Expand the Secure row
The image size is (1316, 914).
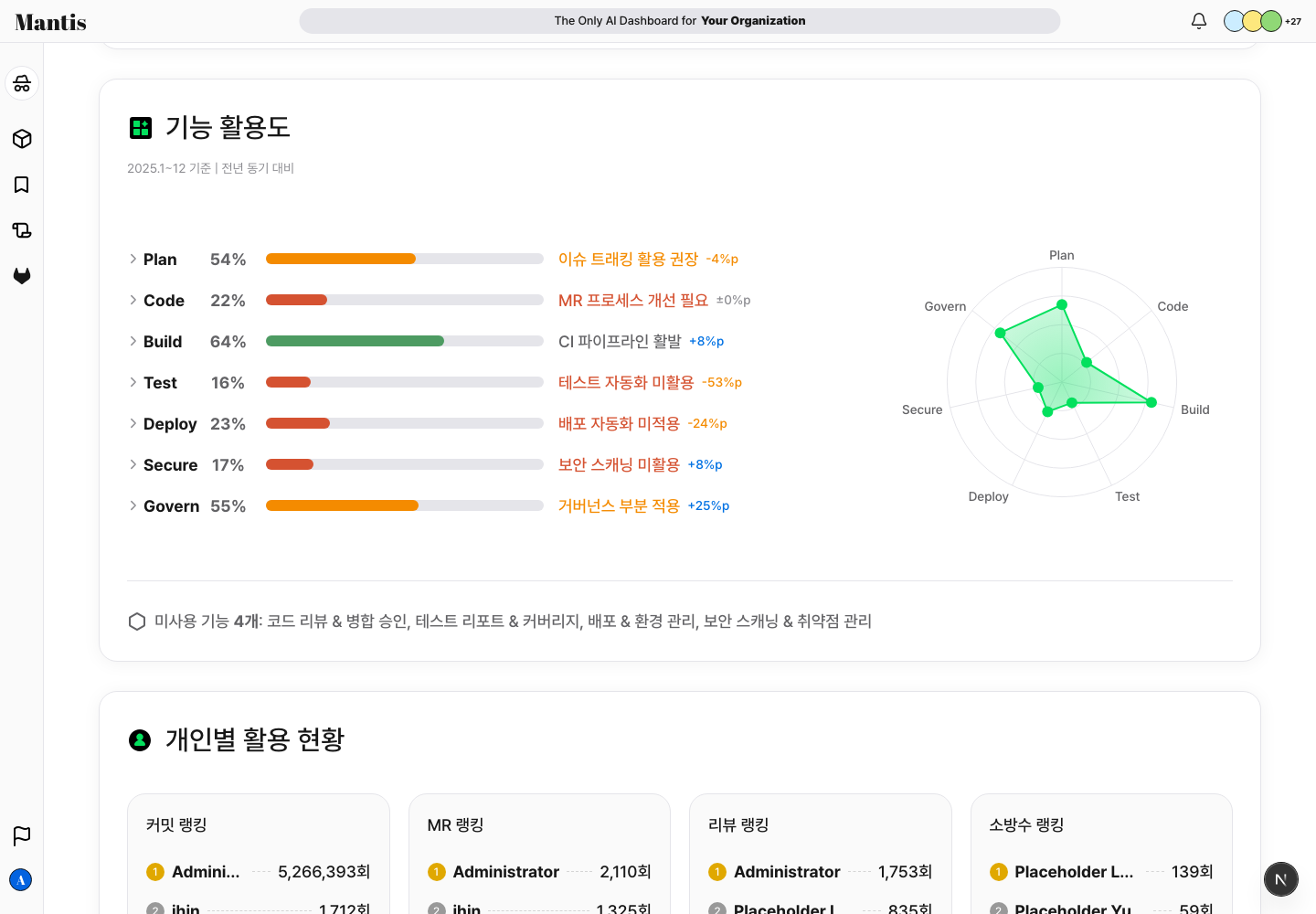133,464
